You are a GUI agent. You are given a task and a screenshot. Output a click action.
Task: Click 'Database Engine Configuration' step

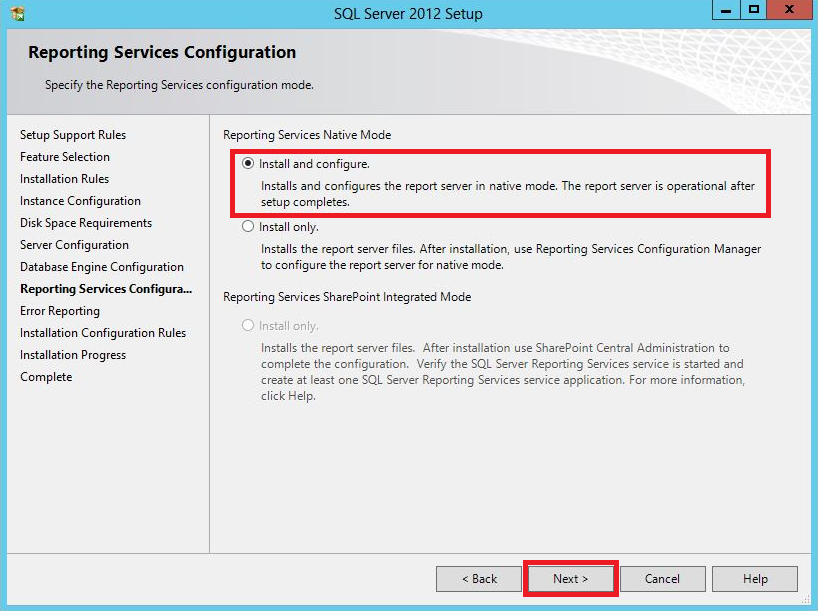102,267
